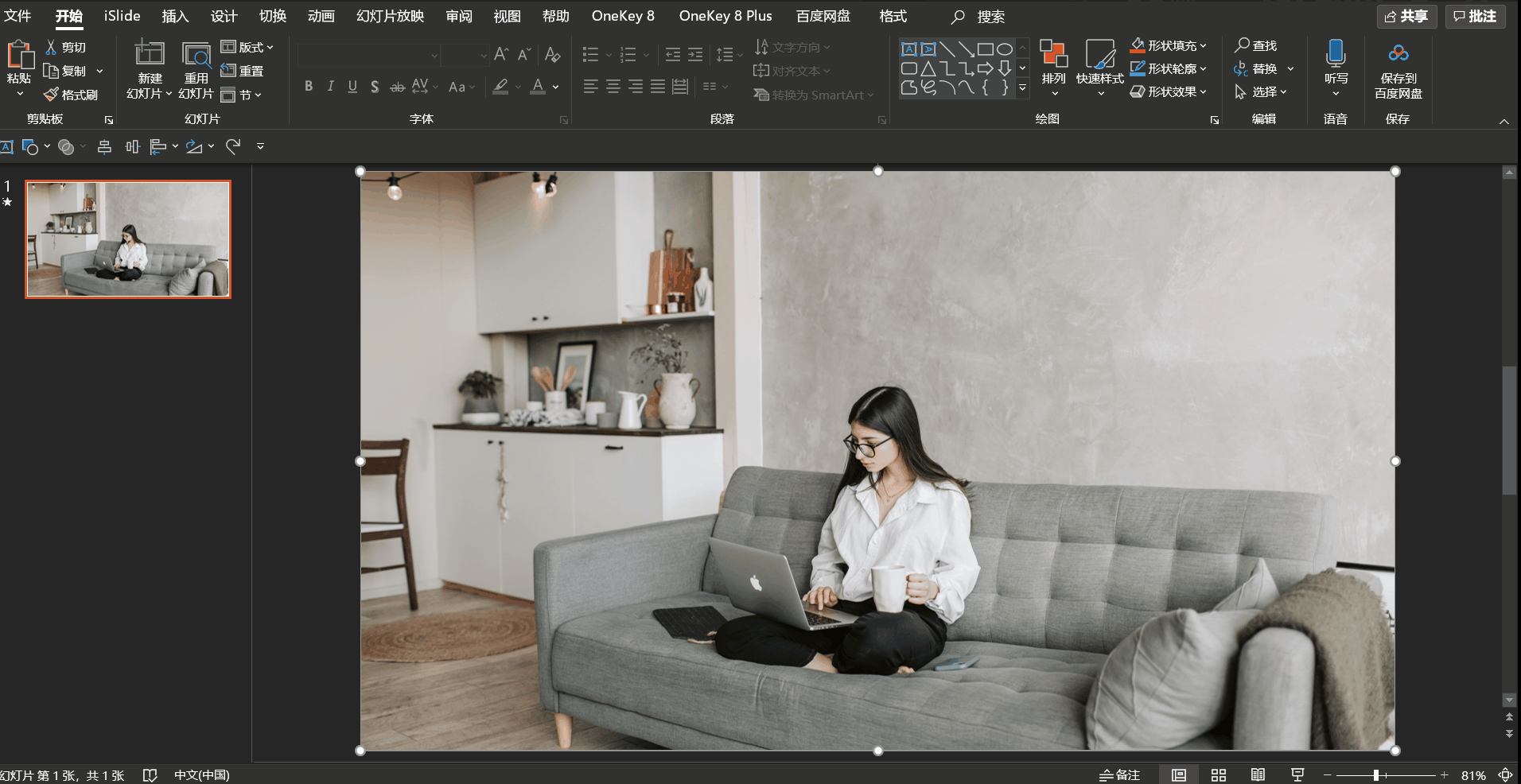Toggle italic formatting

331,87
